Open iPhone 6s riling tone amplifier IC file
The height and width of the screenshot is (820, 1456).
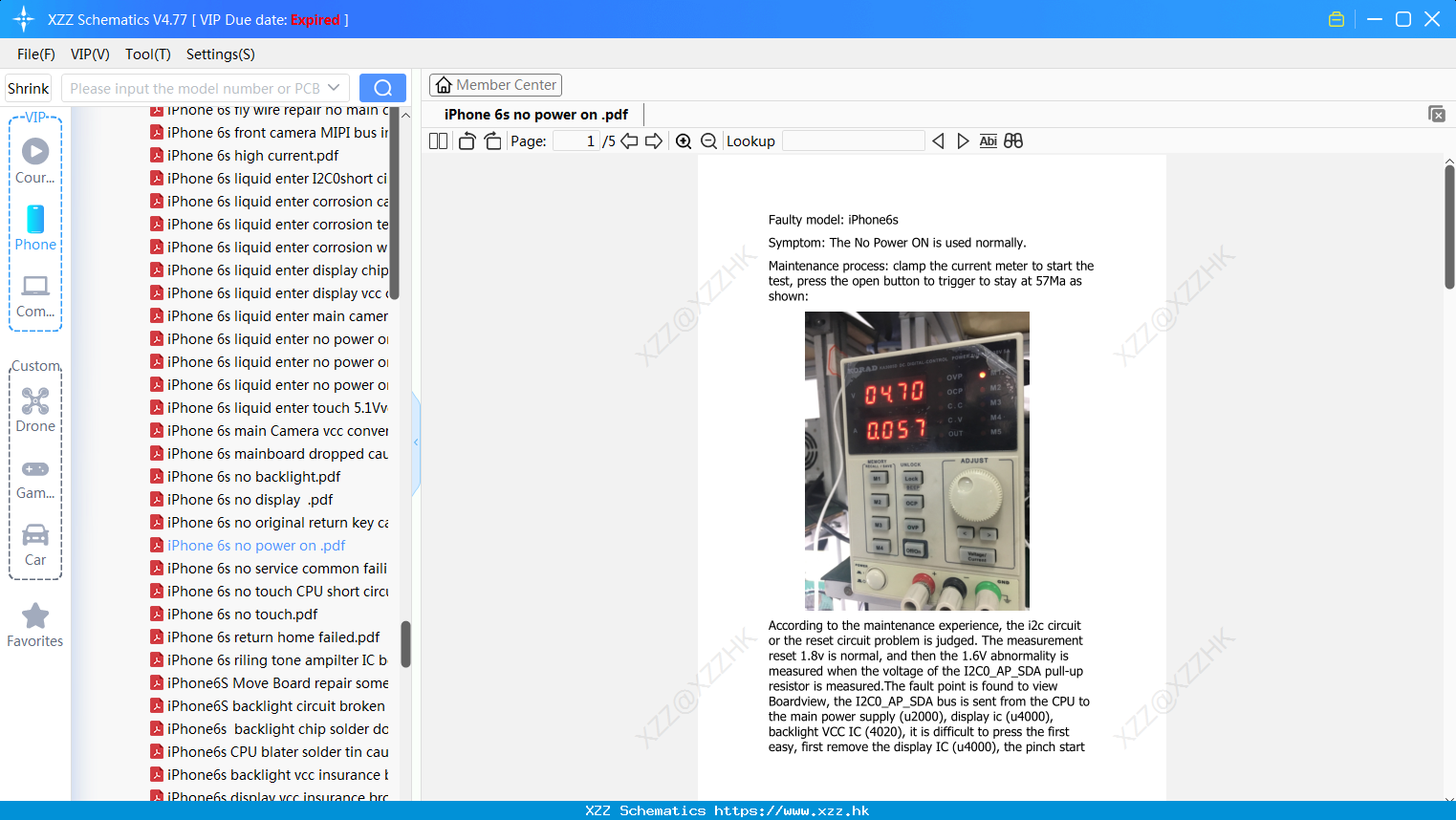click(270, 660)
